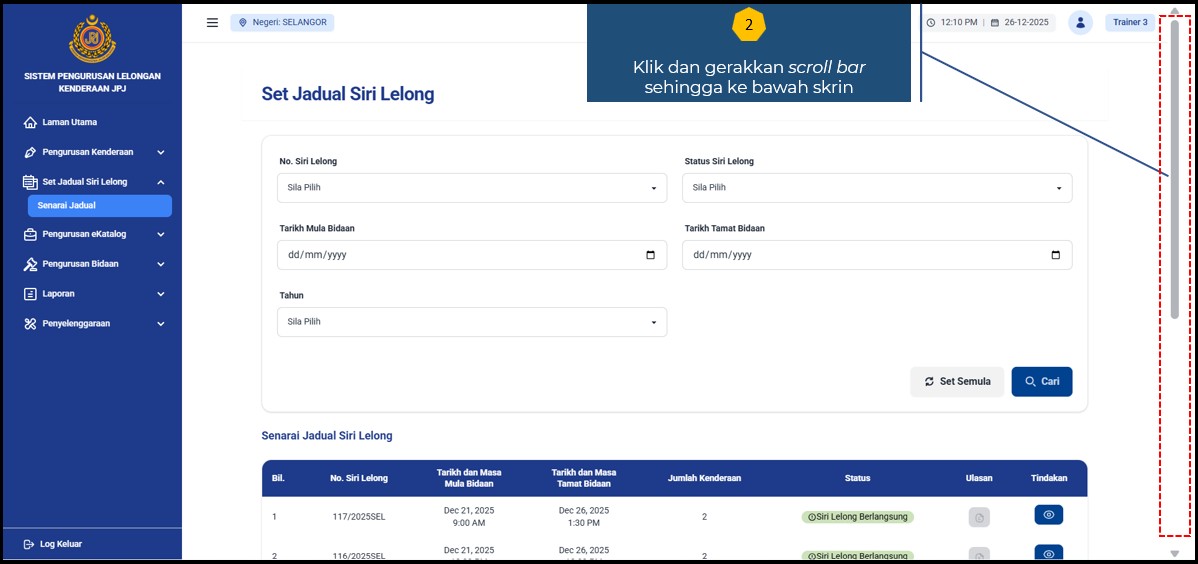Click the JPJ logo in sidebar

click(92, 39)
